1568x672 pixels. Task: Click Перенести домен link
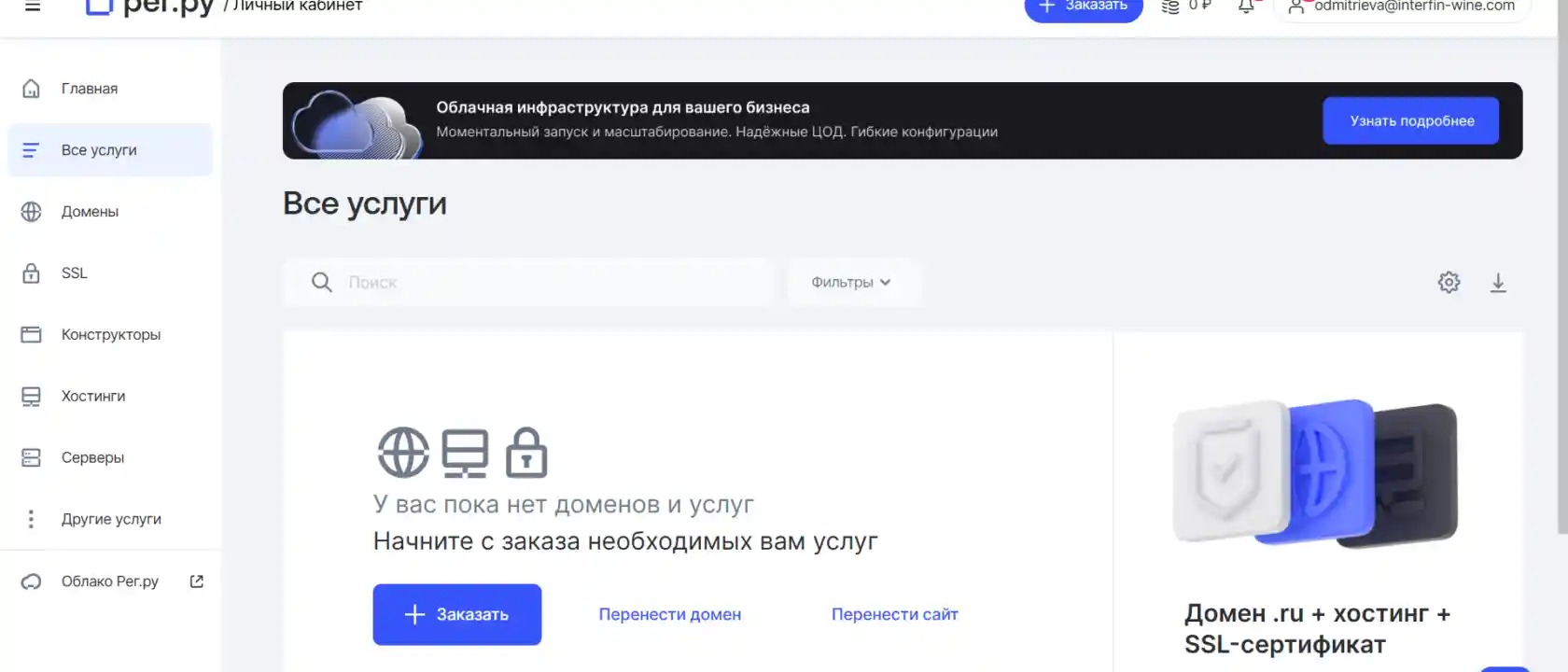(670, 614)
